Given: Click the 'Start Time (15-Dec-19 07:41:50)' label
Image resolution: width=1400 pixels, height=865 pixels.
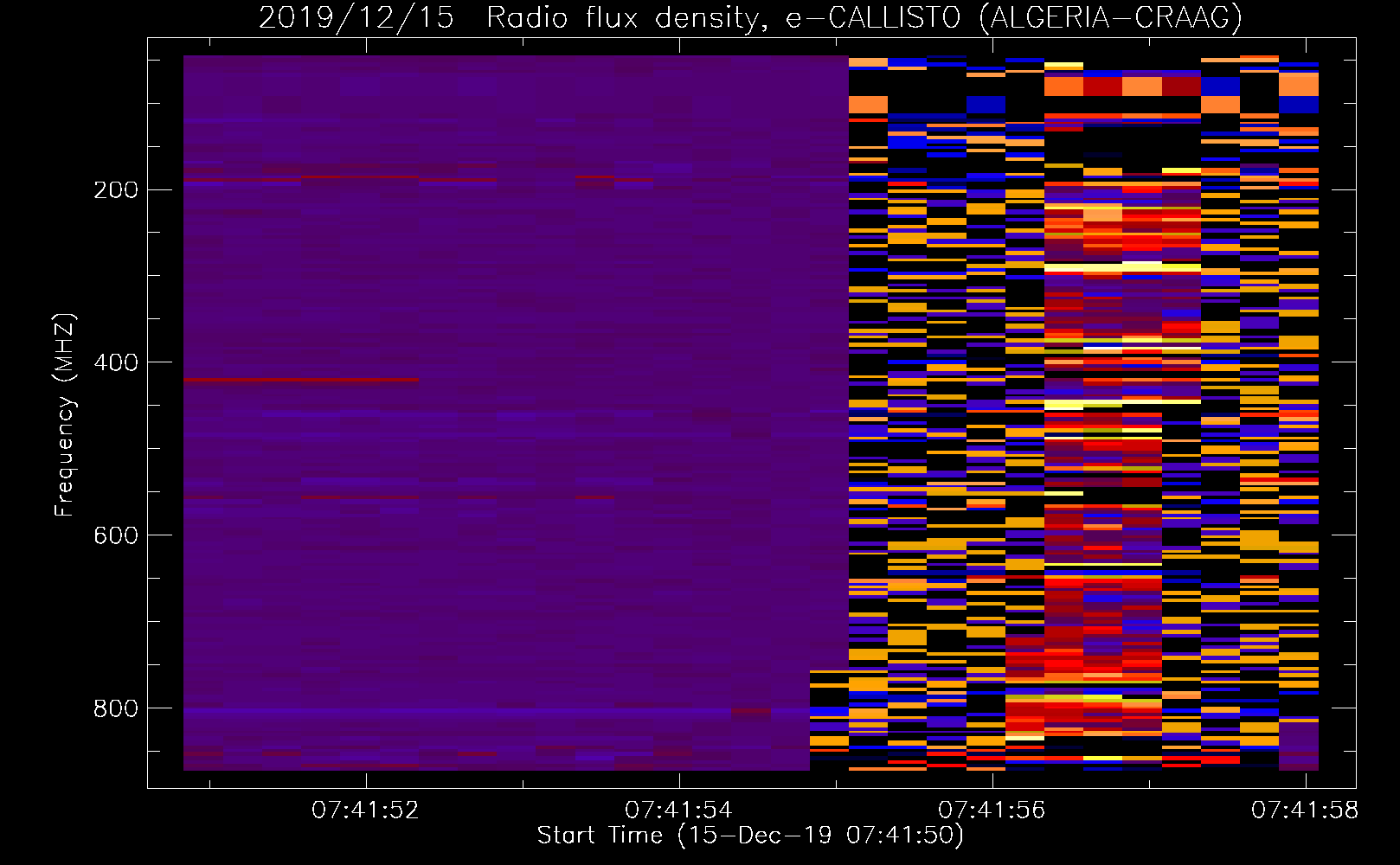Looking at the screenshot, I should click(750, 836).
